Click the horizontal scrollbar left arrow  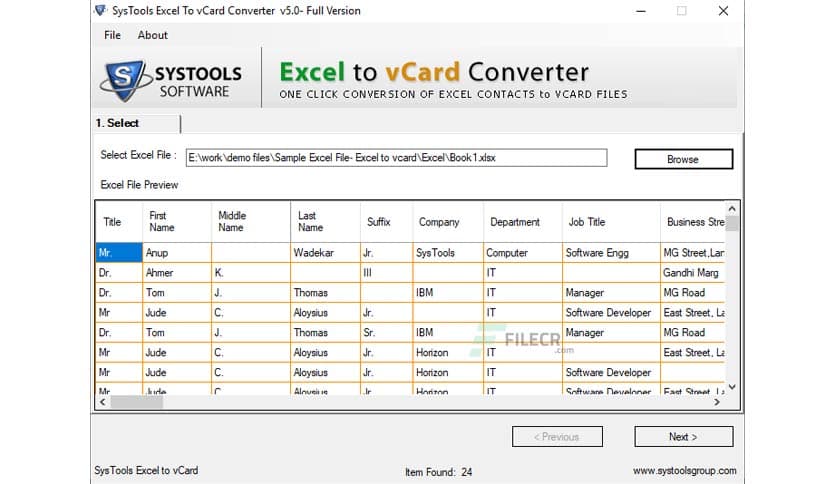pyautogui.click(x=103, y=402)
